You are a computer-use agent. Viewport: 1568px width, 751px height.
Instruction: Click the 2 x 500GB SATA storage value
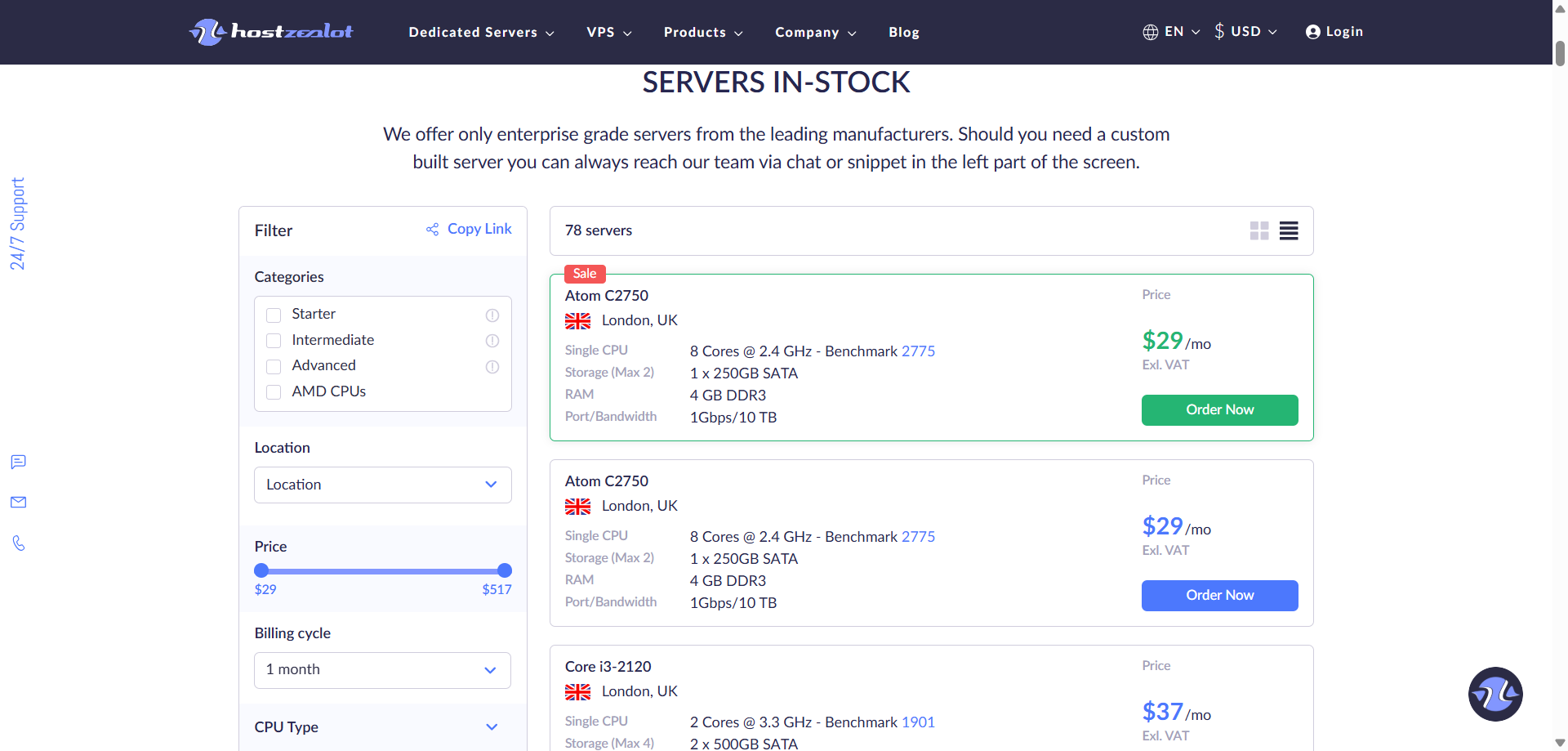pos(744,744)
